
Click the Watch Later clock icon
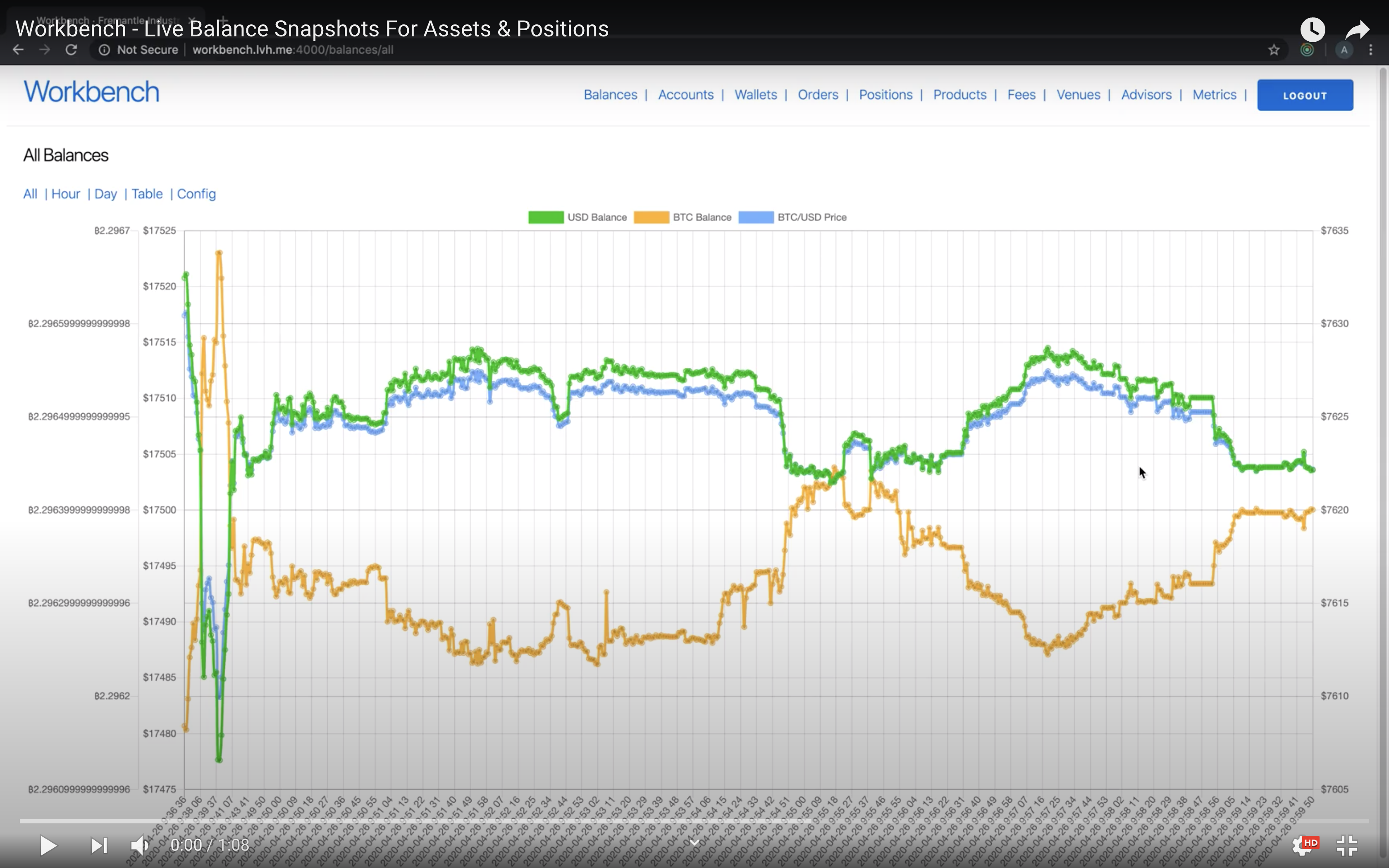tap(1312, 29)
